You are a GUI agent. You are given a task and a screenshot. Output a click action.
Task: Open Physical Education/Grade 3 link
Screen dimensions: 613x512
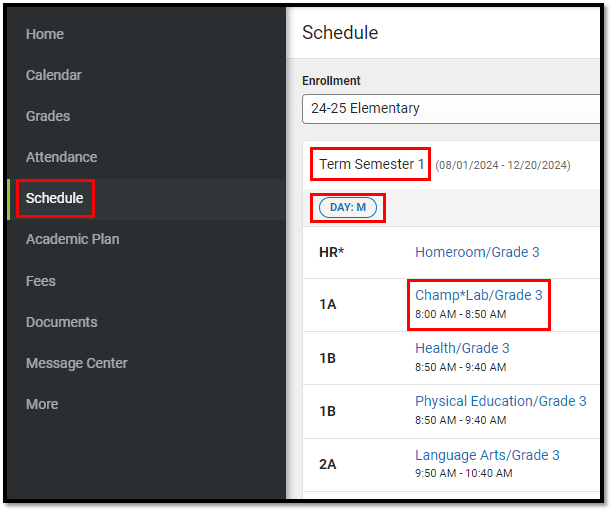pyautogui.click(x=500, y=401)
